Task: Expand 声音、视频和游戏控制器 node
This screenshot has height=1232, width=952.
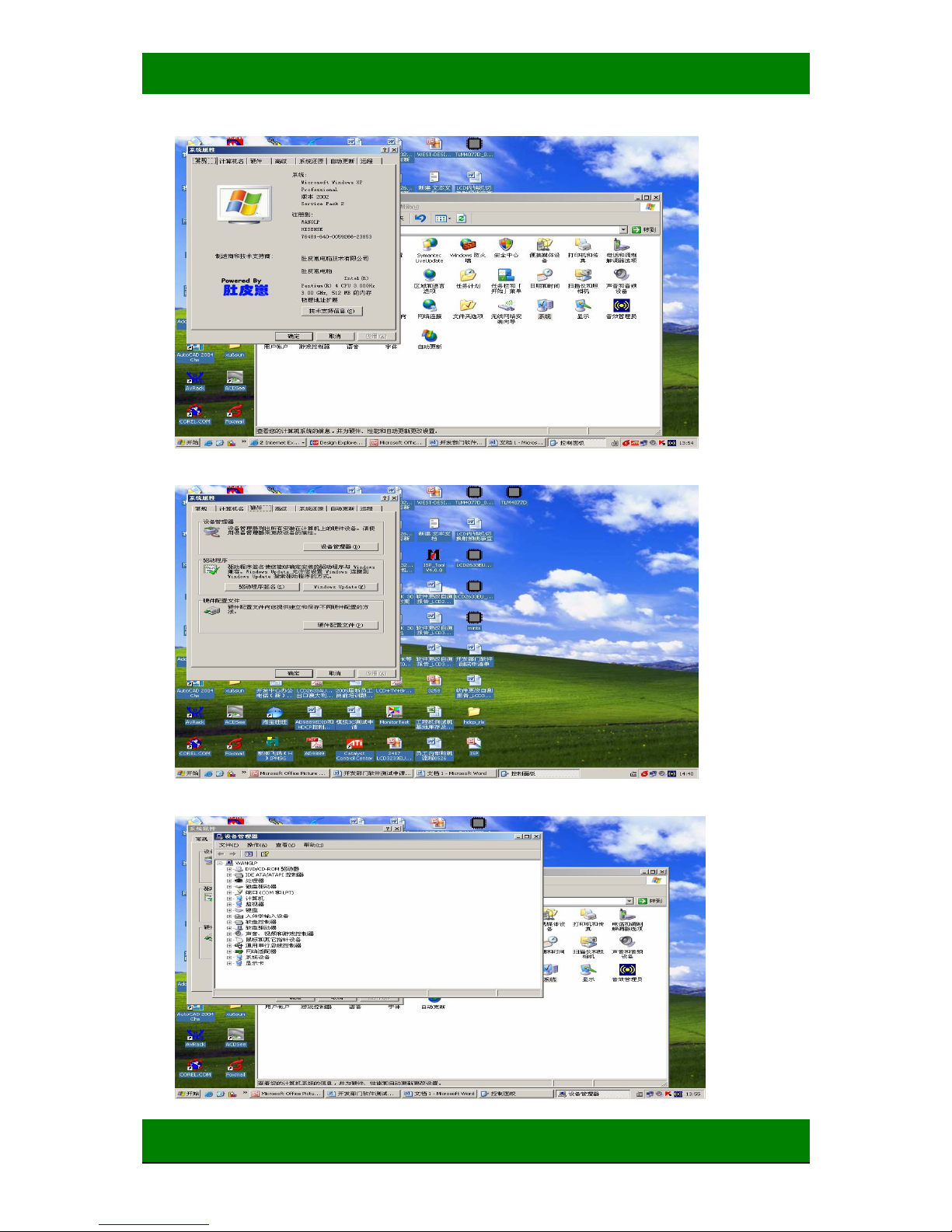Action: point(229,934)
